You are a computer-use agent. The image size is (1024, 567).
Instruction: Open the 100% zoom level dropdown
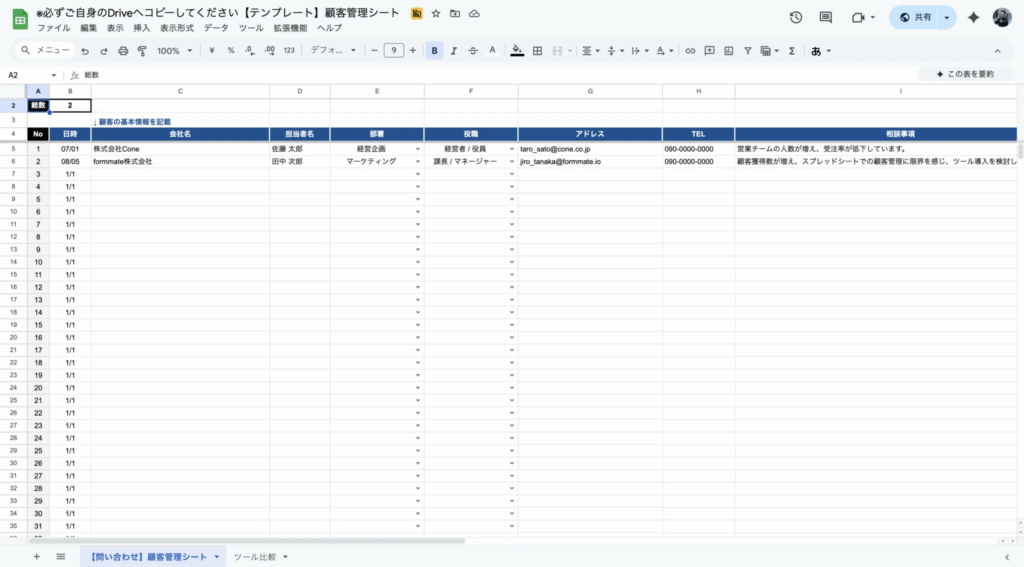pyautogui.click(x=174, y=50)
